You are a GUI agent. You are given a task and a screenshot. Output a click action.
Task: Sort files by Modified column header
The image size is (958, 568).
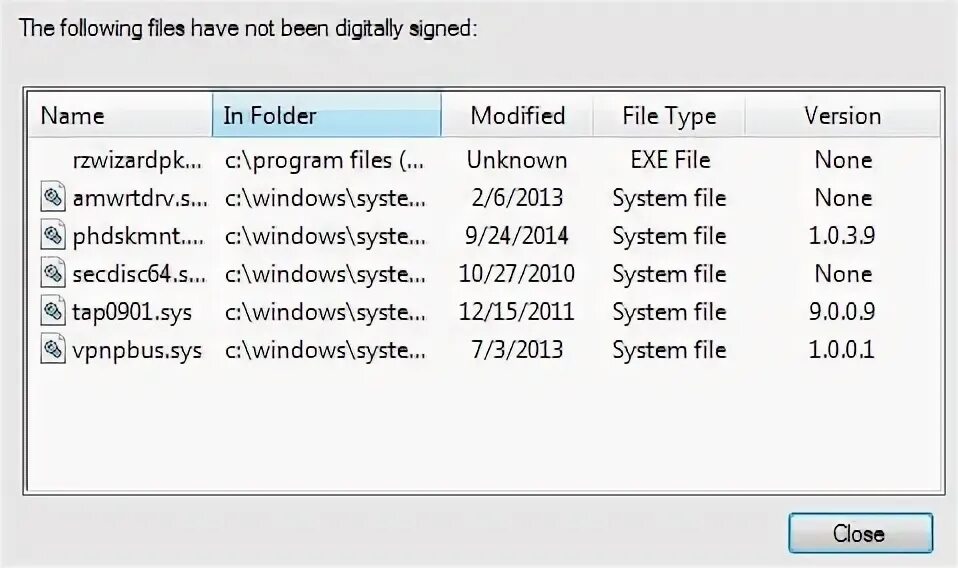(x=517, y=115)
